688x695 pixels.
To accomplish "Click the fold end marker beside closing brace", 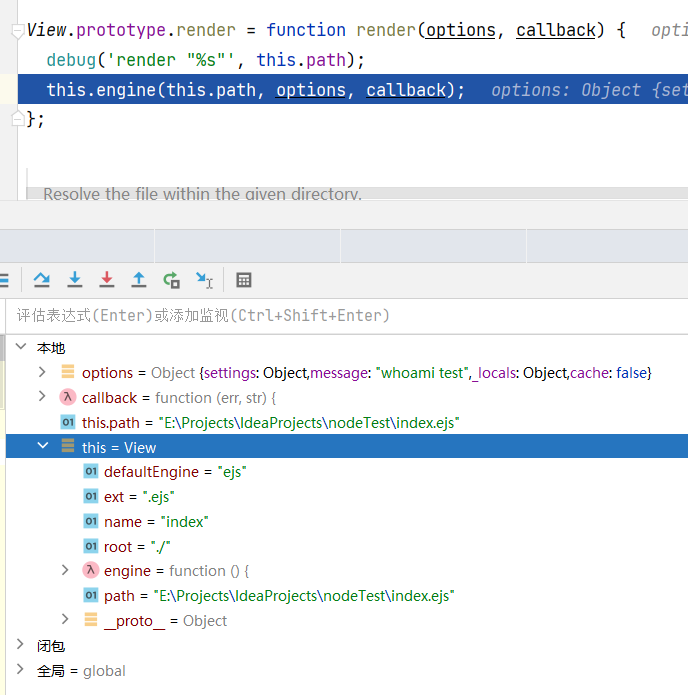I will pyautogui.click(x=17, y=119).
